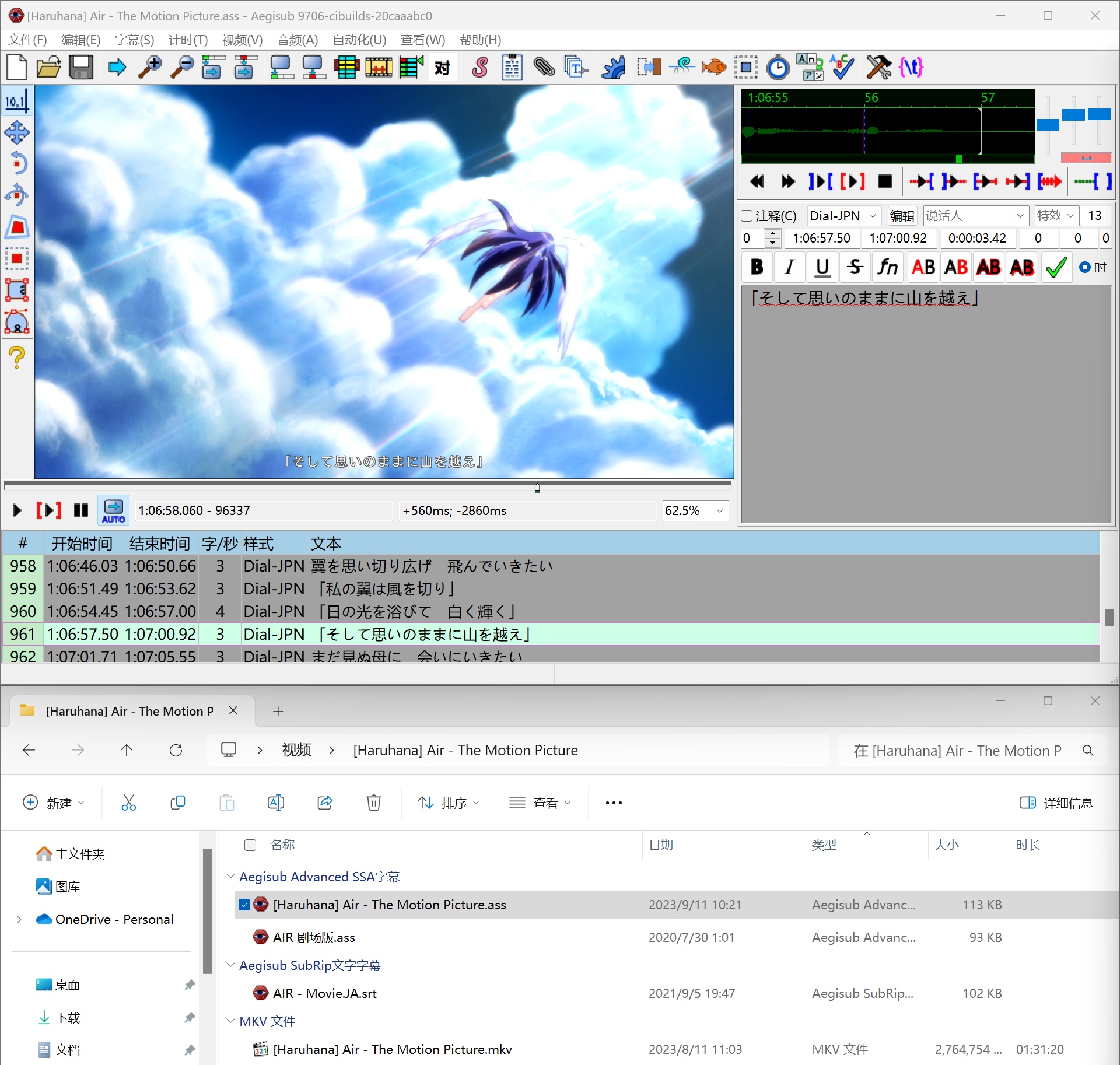This screenshot has height=1065, width=1120.
Task: Zoom video out with magnifier minus icon
Action: pos(182,67)
